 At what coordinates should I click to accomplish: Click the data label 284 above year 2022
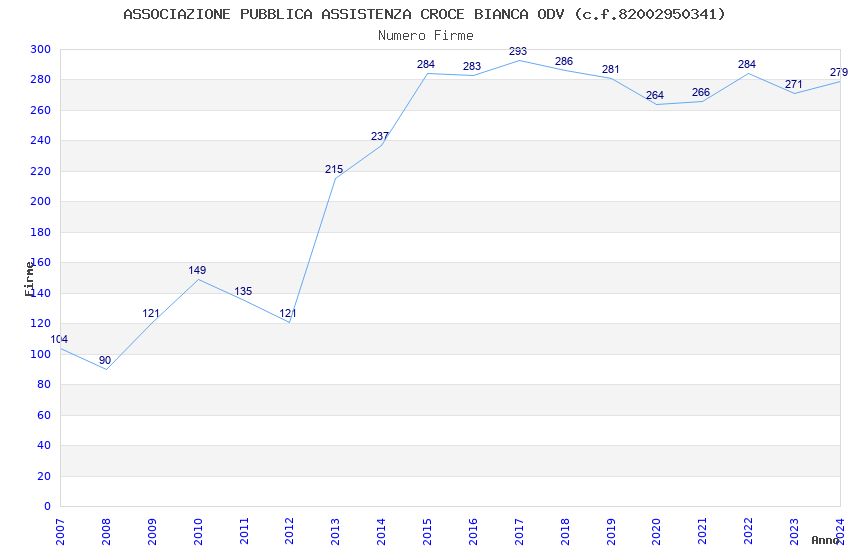[x=747, y=64]
